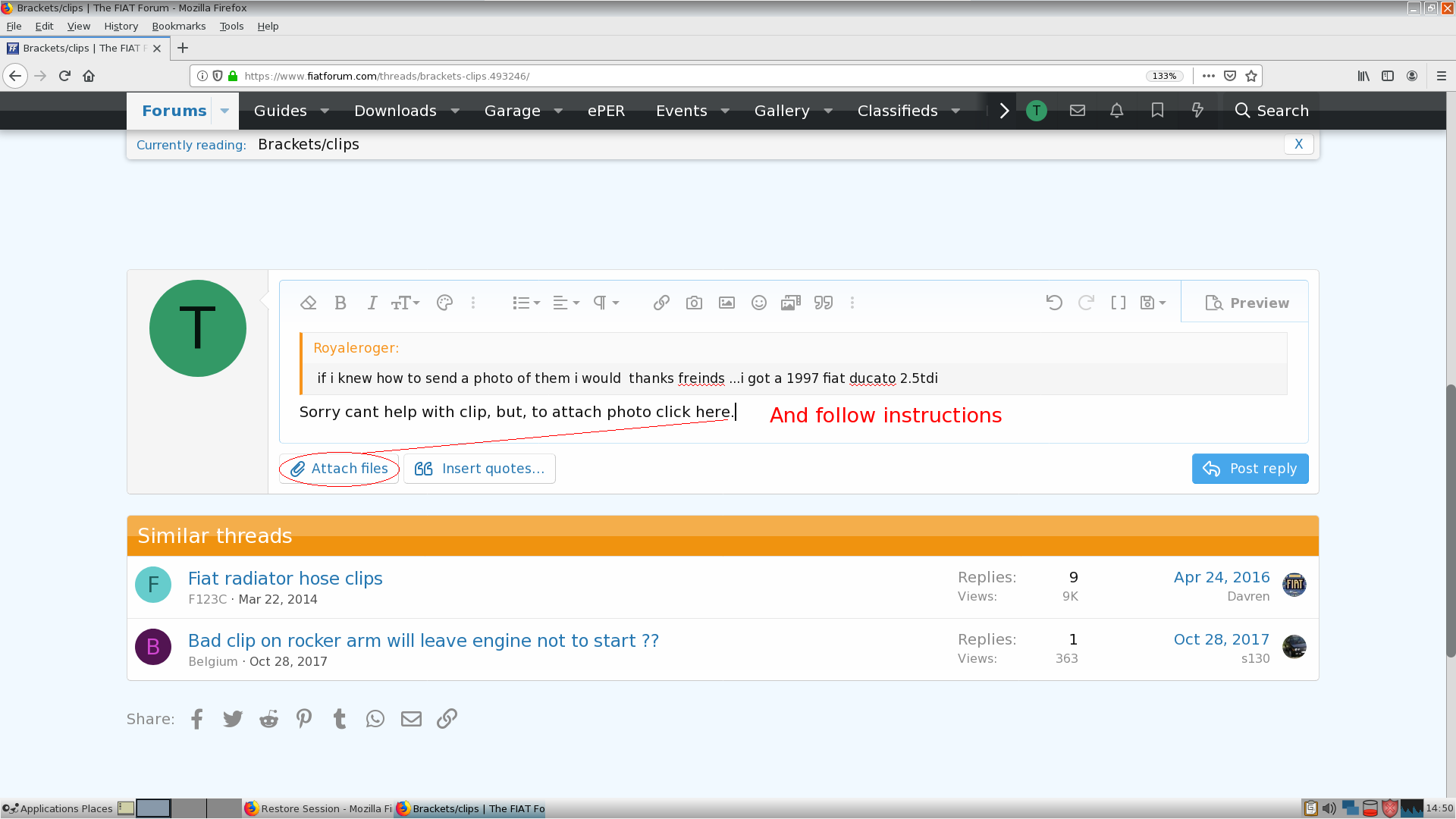Open the bookmarks icon in navbar
This screenshot has width=1456, height=819.
[1157, 111]
